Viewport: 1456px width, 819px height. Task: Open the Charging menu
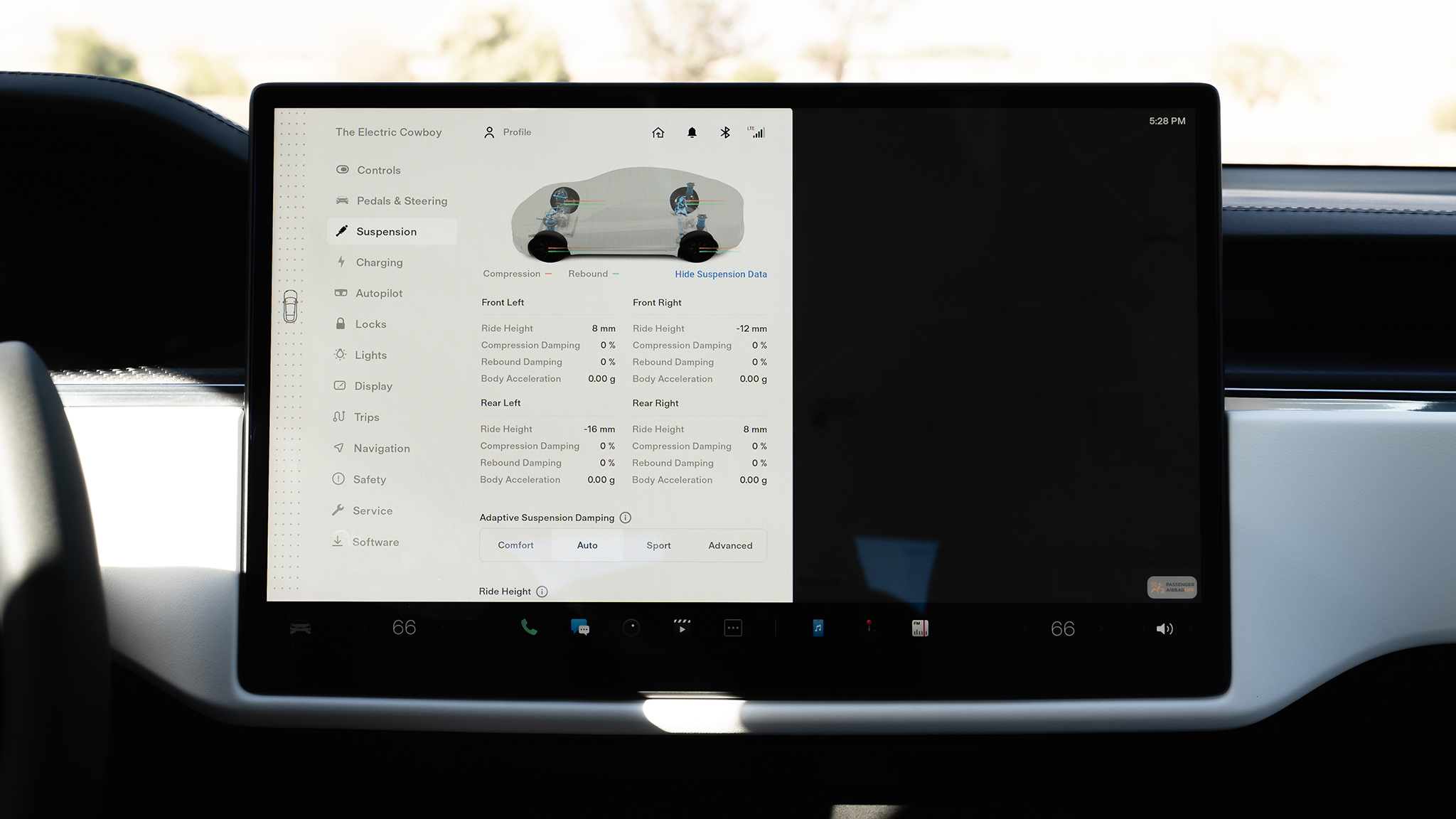(x=379, y=262)
